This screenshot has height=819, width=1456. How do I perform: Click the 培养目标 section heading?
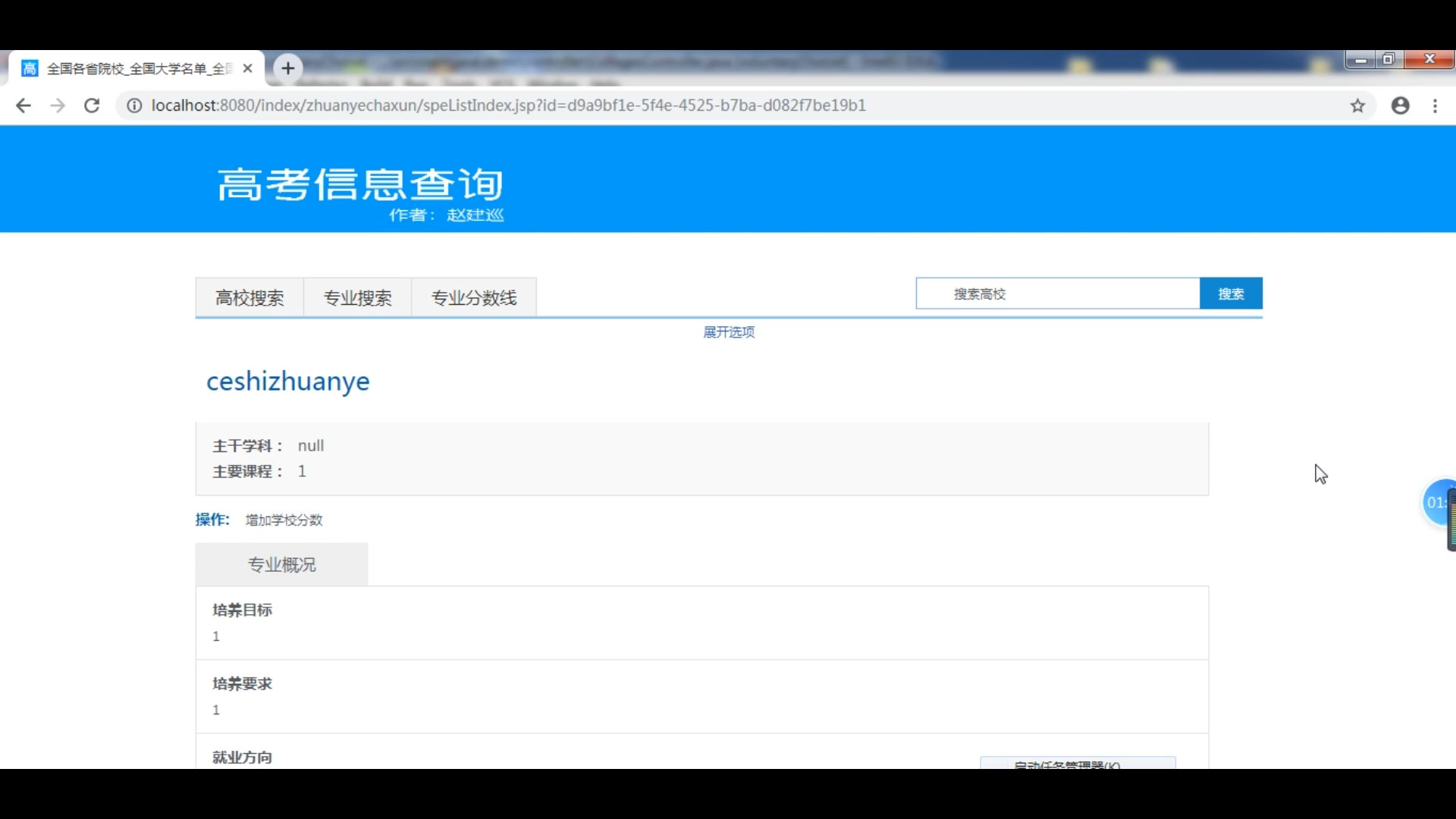click(242, 610)
